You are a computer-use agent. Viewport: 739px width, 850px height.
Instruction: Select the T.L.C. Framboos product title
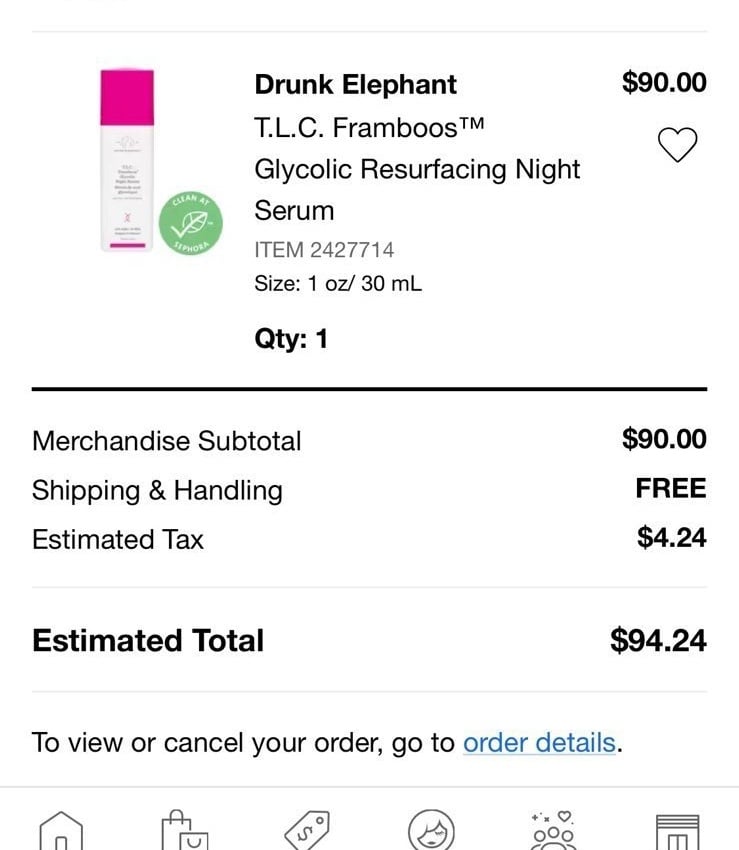417,169
